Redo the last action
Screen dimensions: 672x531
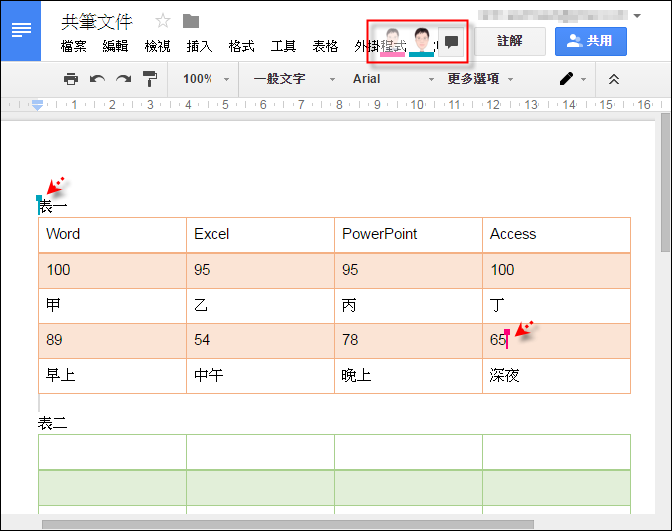[x=123, y=79]
